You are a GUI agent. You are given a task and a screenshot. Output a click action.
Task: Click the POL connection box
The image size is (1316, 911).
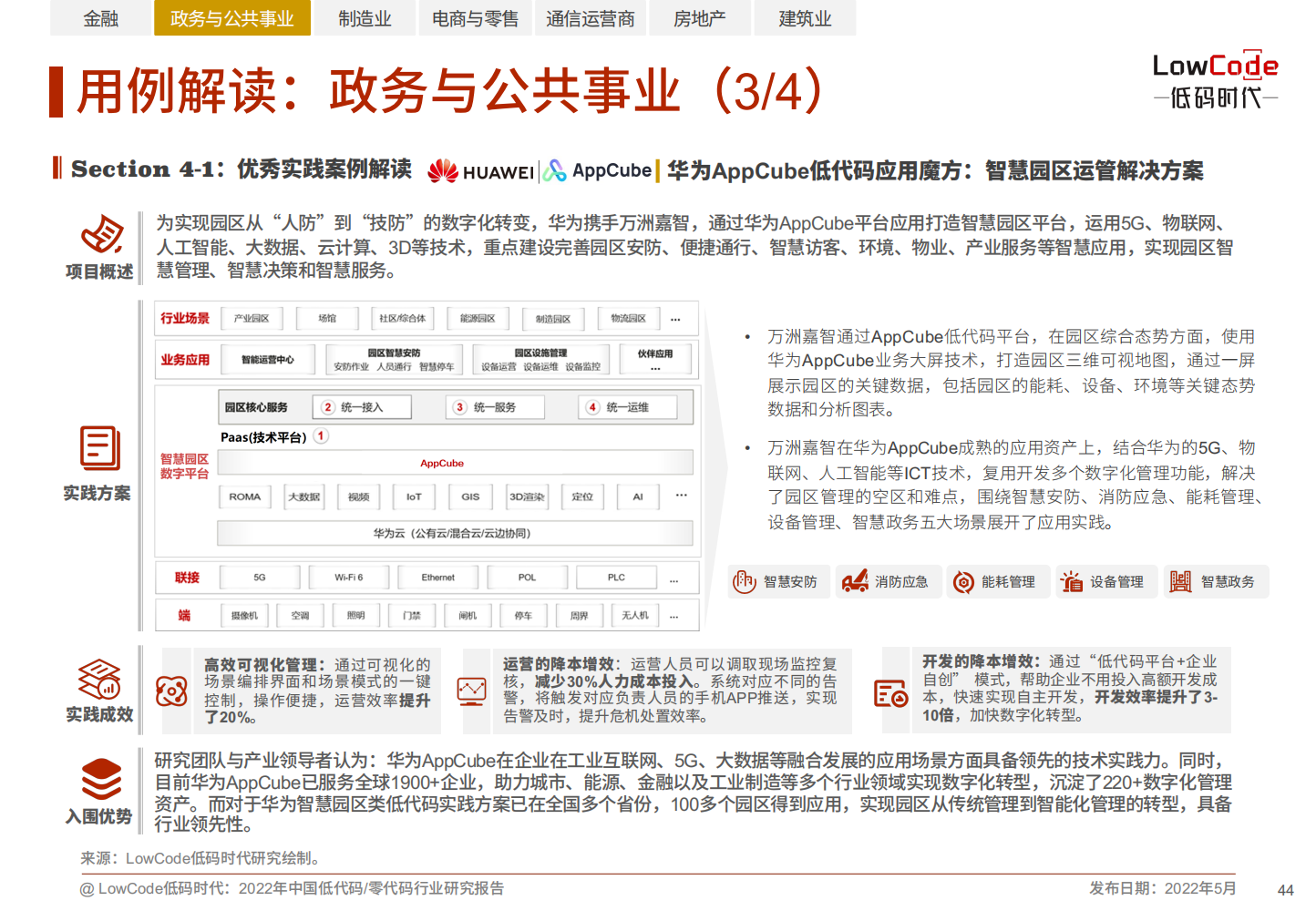coord(528,578)
